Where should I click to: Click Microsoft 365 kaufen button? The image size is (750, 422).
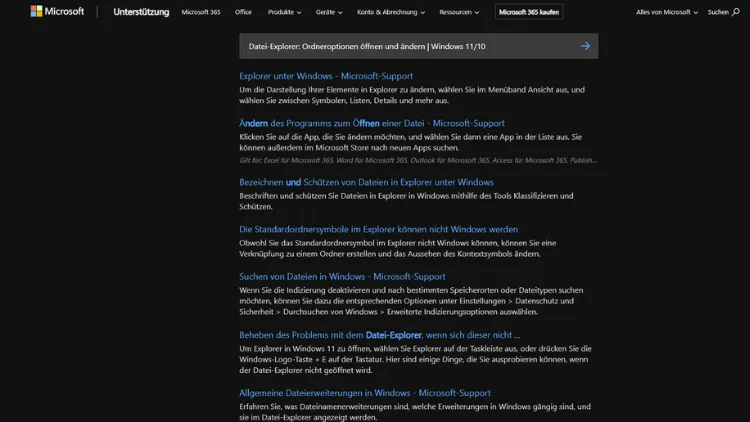point(529,12)
